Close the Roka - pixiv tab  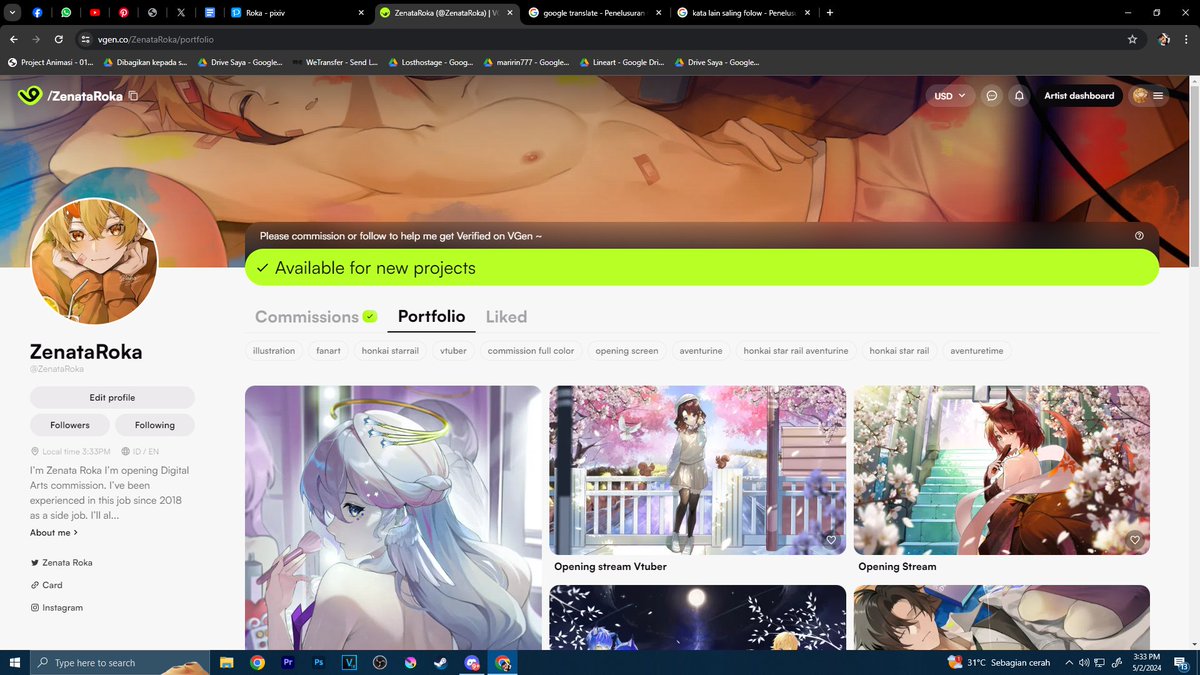click(361, 13)
